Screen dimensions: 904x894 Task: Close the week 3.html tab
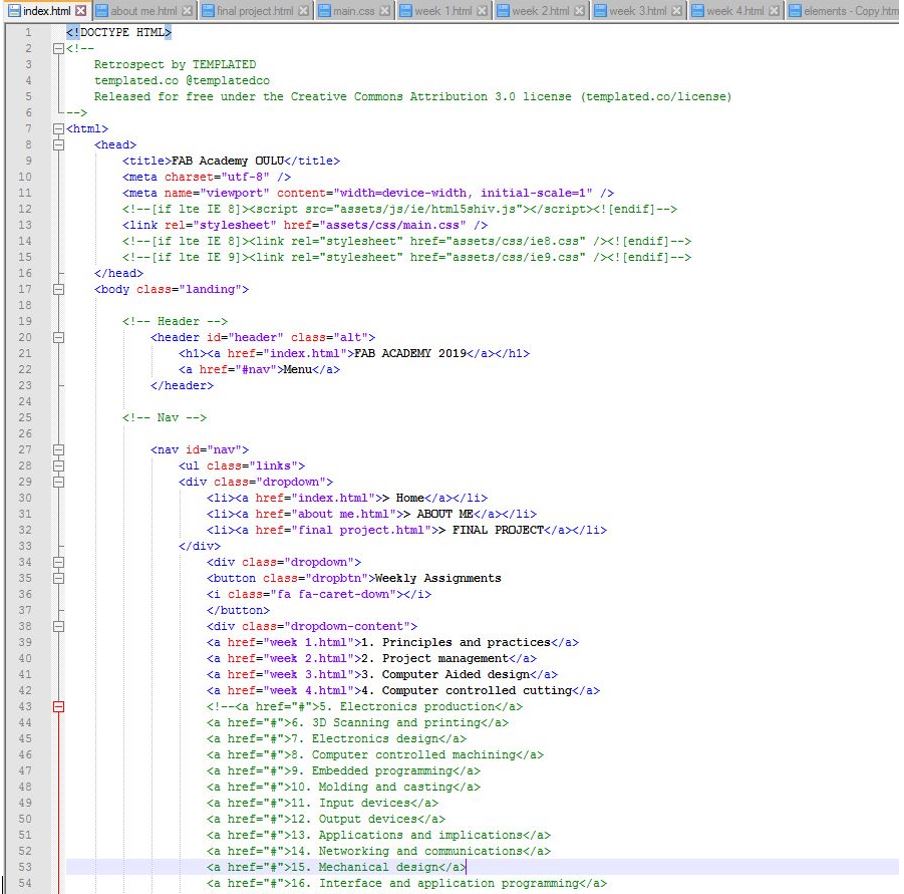tap(677, 10)
